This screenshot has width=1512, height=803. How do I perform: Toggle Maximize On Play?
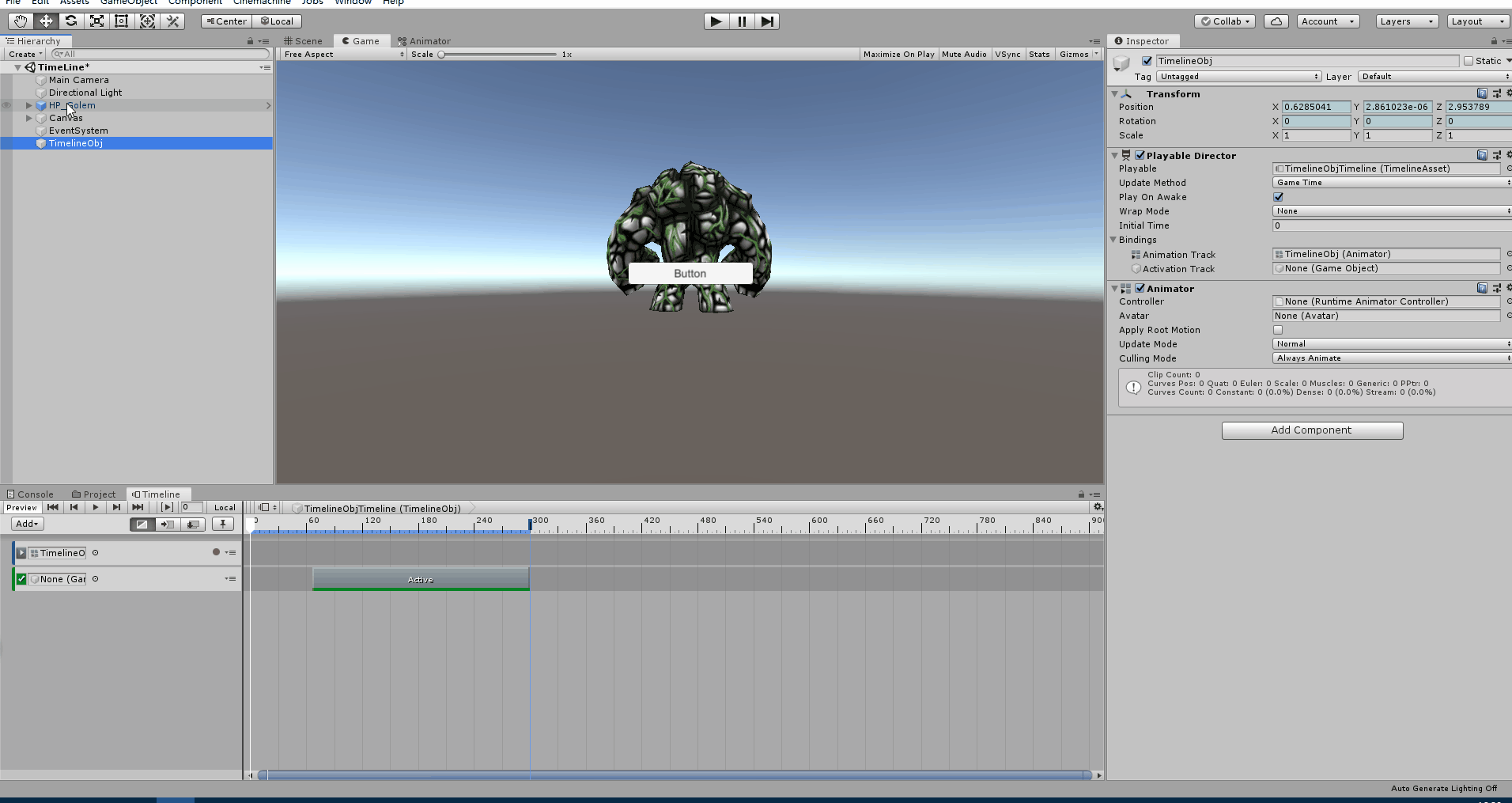[x=898, y=54]
